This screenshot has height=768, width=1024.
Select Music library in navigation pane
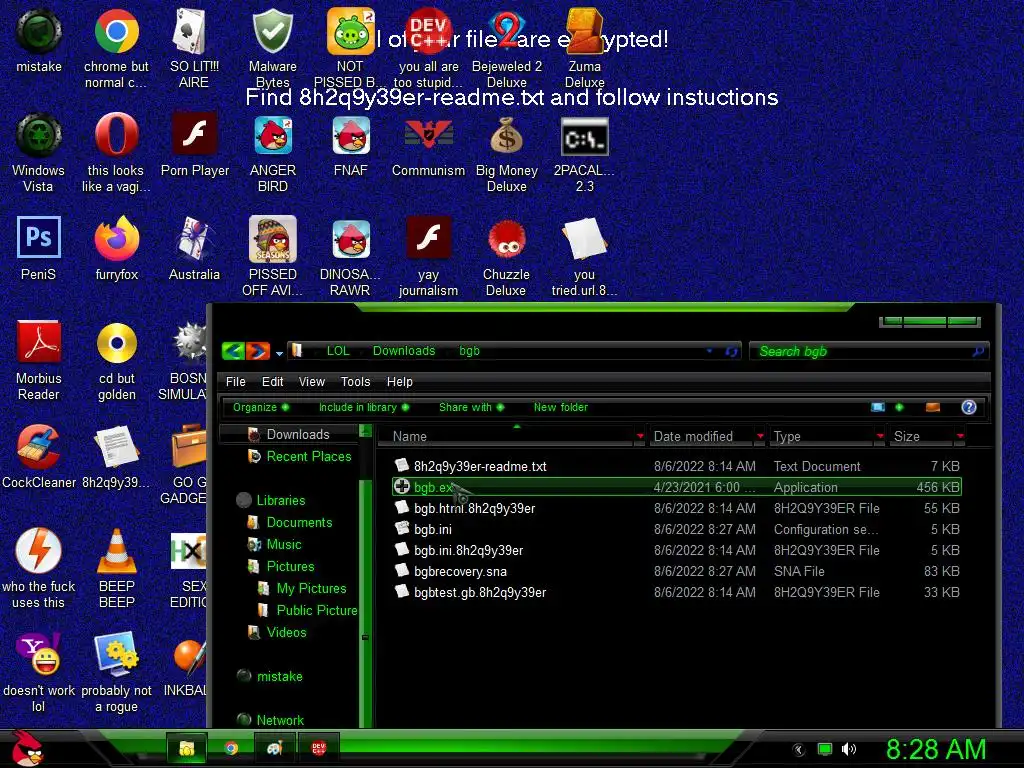[x=283, y=545]
